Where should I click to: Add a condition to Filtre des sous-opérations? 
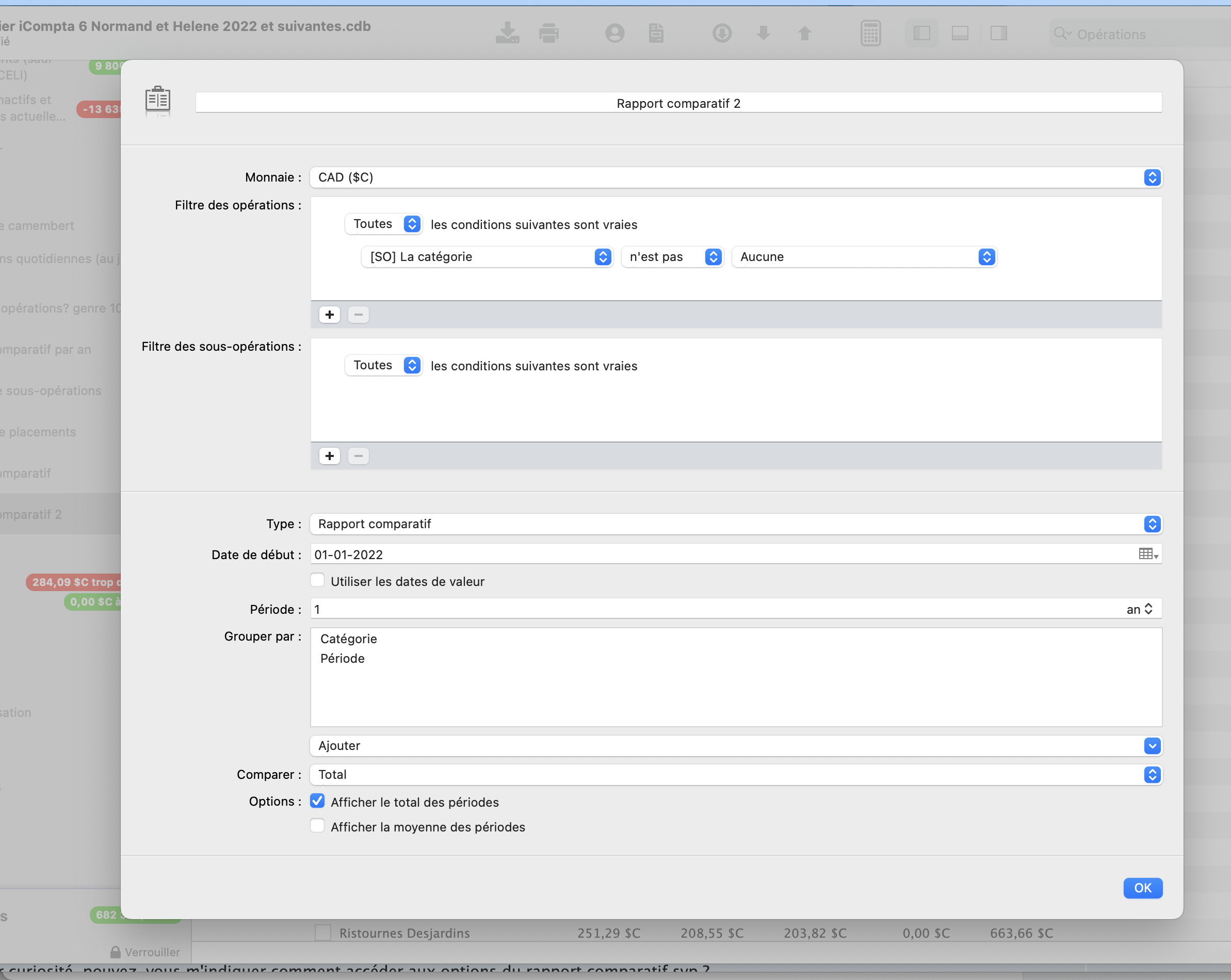(330, 456)
